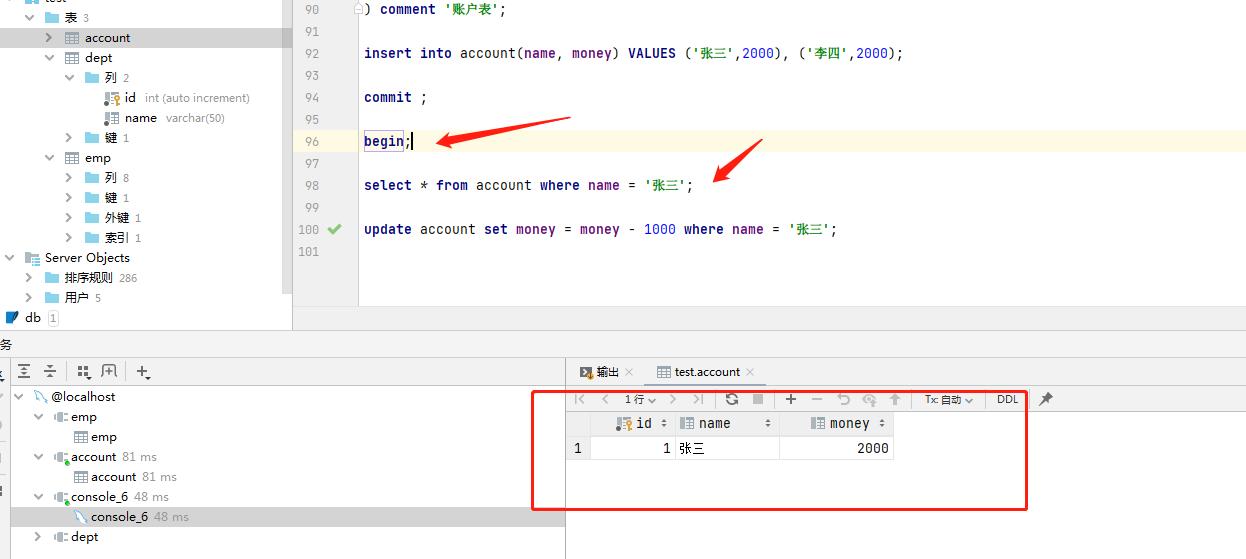Click Collapse All in Services toolbar
Viewport: 1246px width, 559px height.
tap(49, 371)
